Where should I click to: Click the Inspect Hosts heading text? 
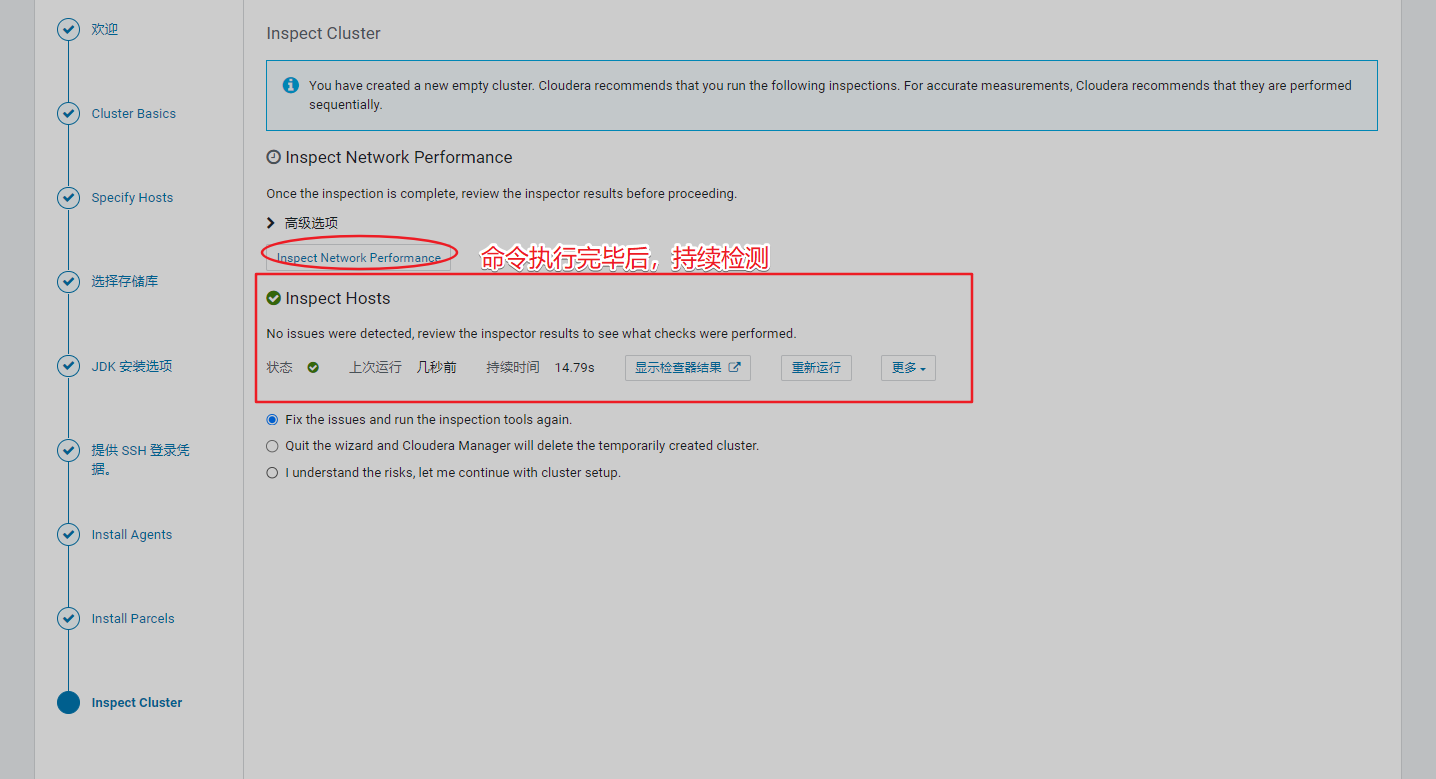click(x=338, y=298)
